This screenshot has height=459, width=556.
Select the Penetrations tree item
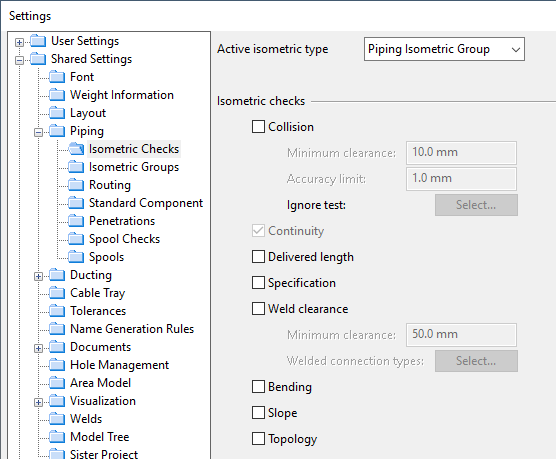pos(122,221)
